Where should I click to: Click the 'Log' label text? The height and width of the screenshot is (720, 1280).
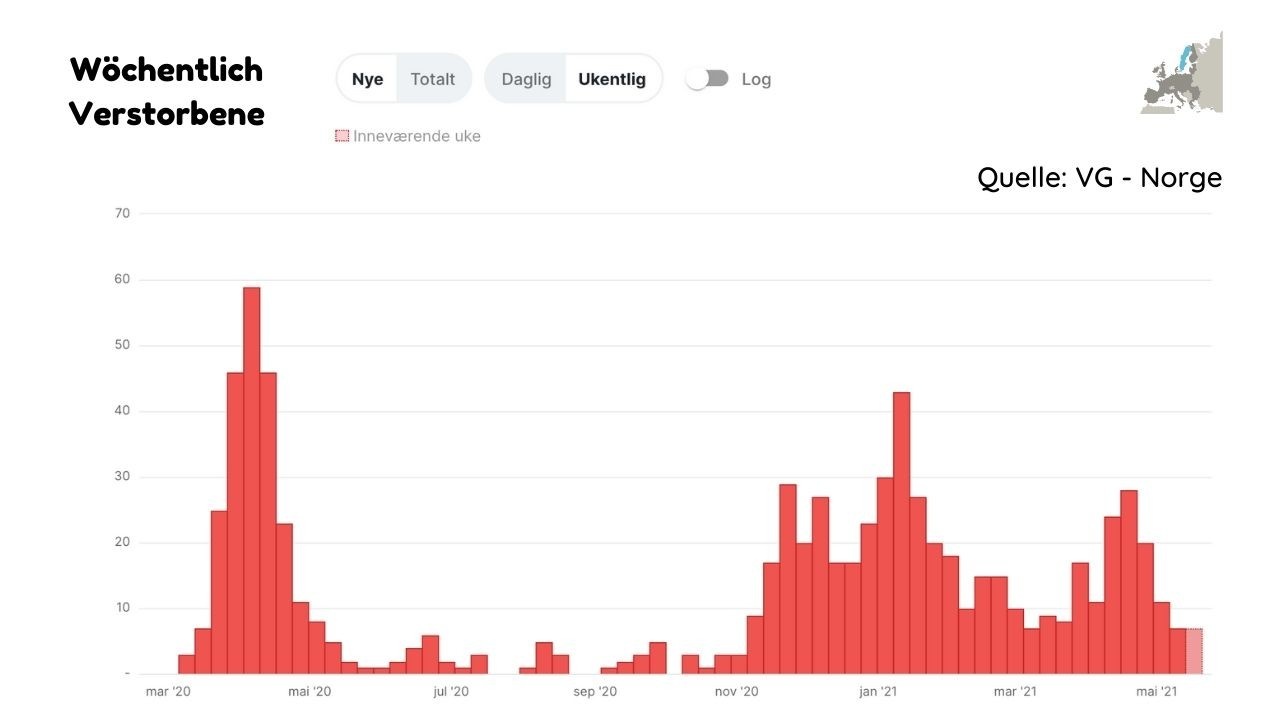click(756, 79)
